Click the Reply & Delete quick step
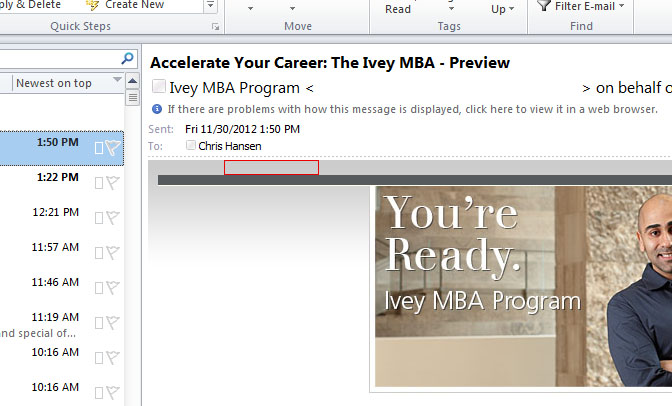 30,5
